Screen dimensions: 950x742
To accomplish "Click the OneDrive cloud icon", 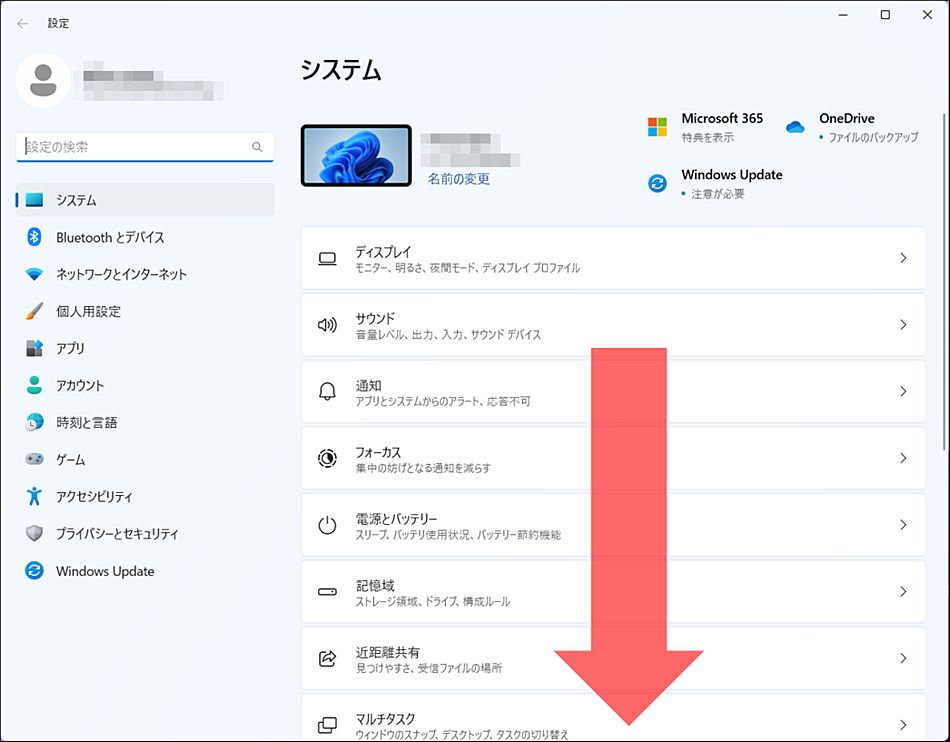I will click(x=794, y=126).
